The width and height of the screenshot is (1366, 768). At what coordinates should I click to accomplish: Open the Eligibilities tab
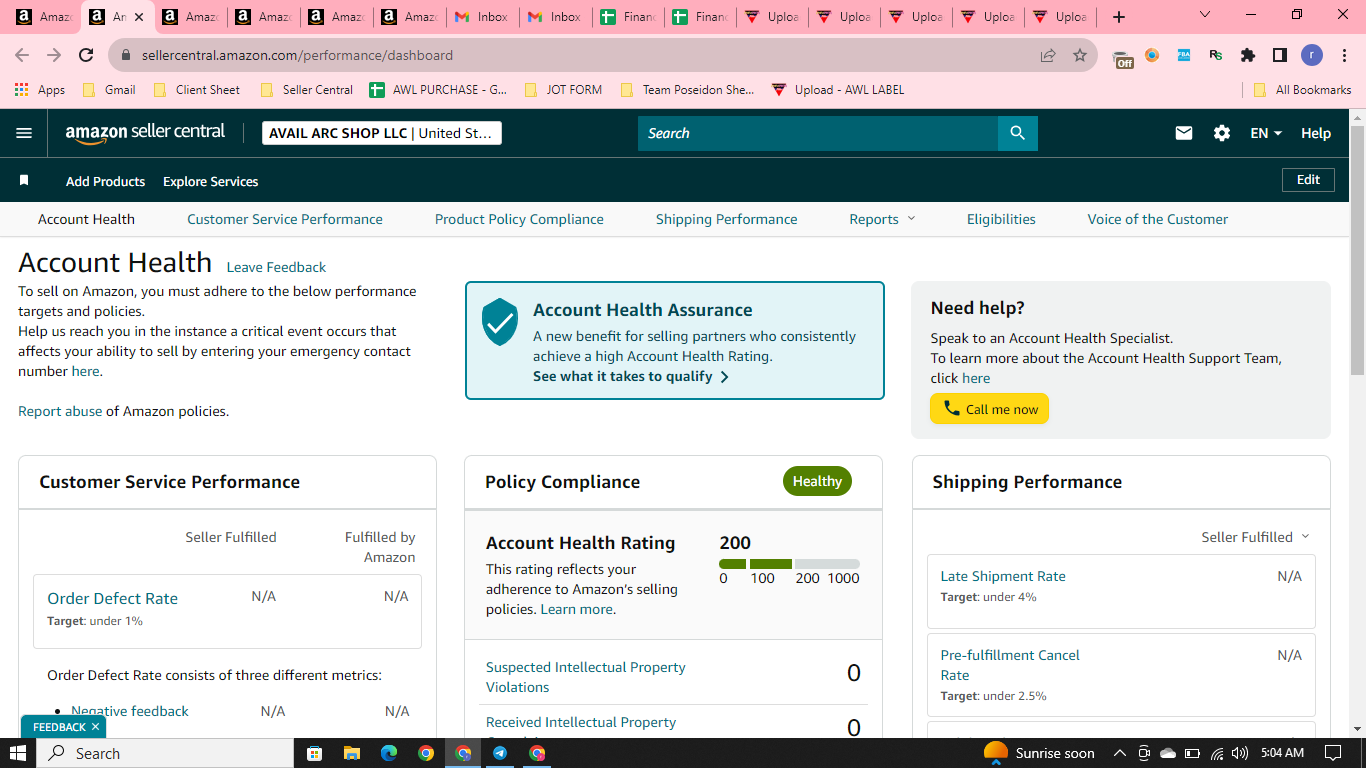click(x=1001, y=219)
